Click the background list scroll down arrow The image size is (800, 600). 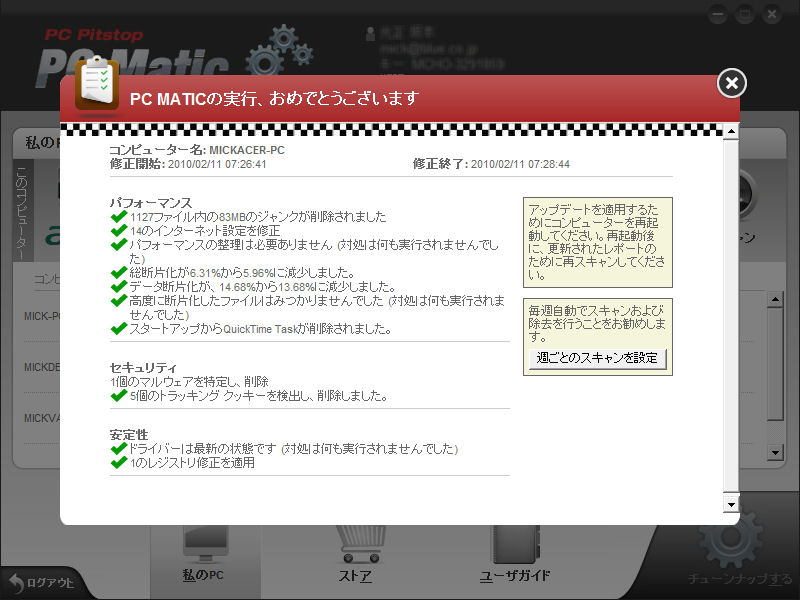[x=774, y=453]
